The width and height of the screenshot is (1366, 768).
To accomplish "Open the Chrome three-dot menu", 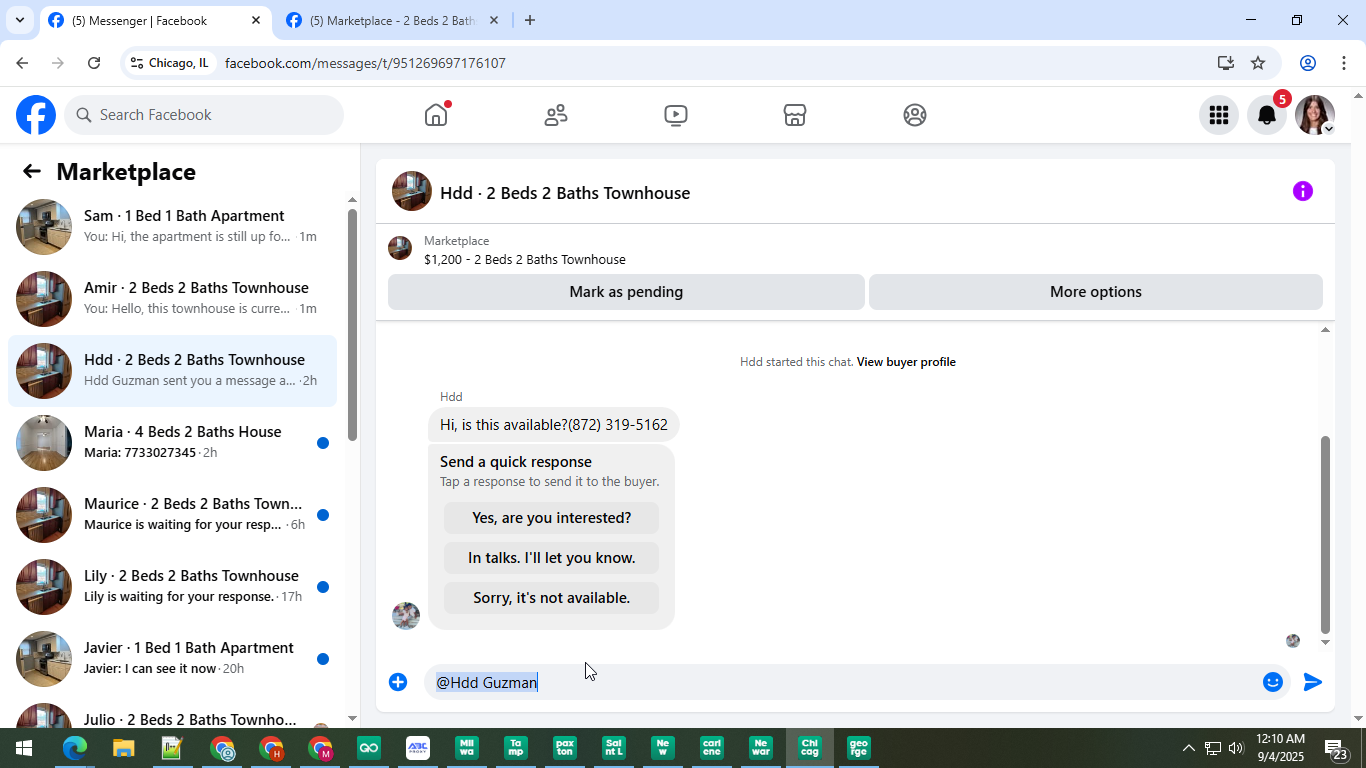I will pos(1345,63).
